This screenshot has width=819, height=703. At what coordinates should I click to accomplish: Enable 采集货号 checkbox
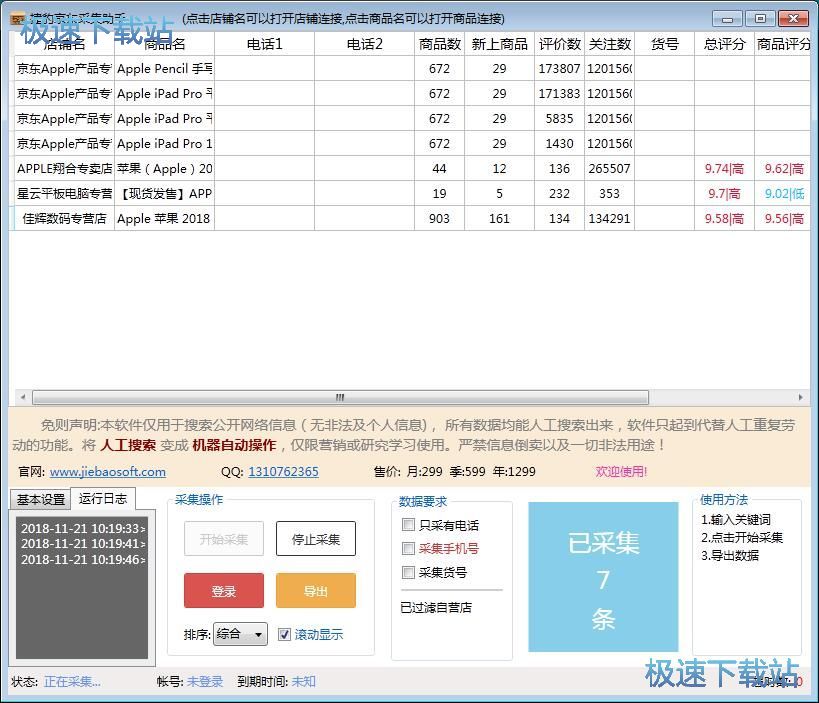click(x=408, y=572)
